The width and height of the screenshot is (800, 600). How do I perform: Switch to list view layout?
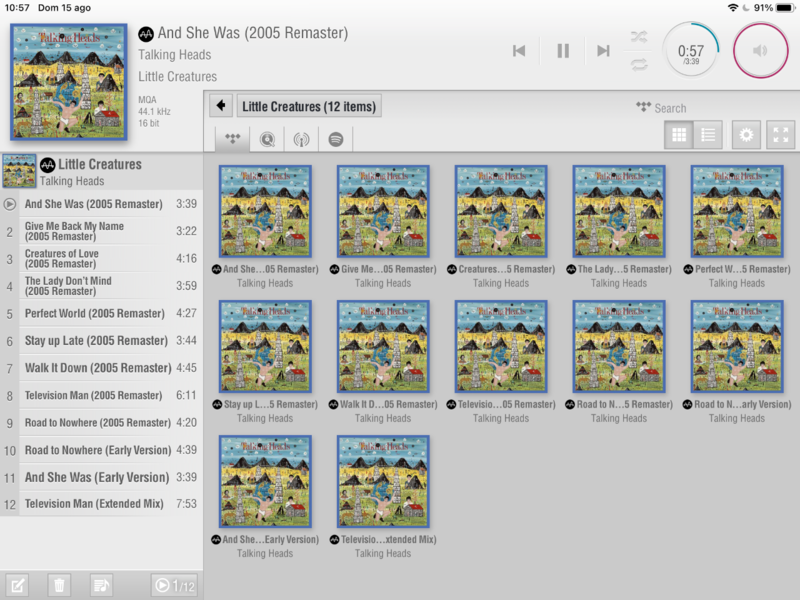coord(708,135)
